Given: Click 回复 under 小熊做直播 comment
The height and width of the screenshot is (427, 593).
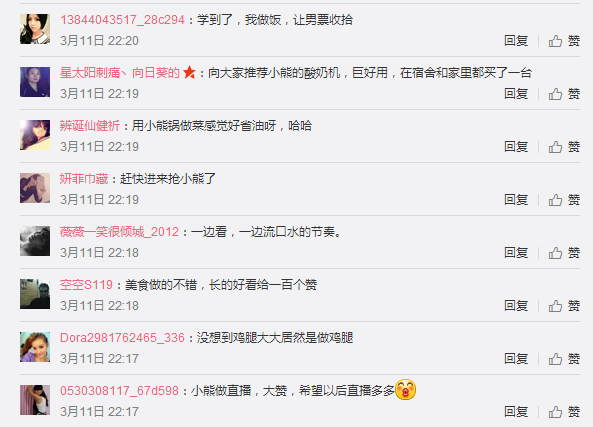Looking at the screenshot, I should click(x=516, y=411).
